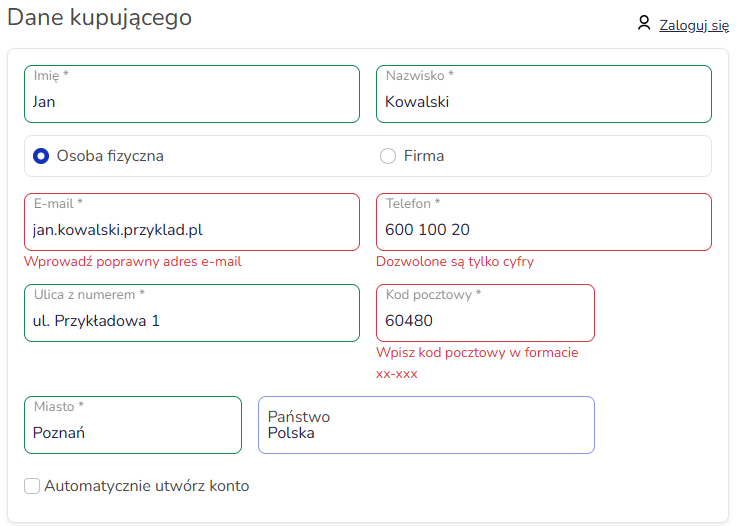Click the Wpisz kod pocztowy w formacie message

477,363
